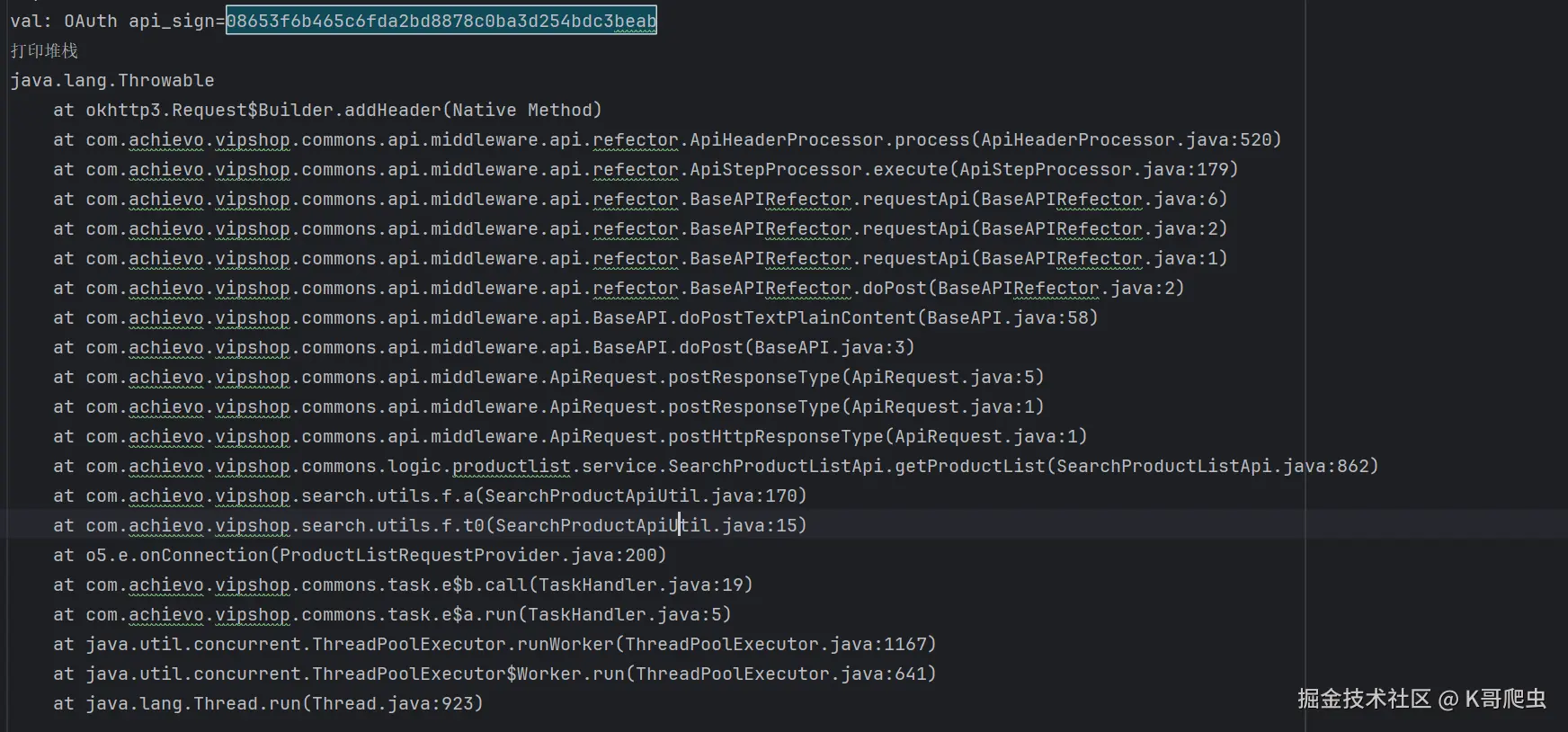
Task: Click the java.lang.Throwable line
Action: click(112, 80)
